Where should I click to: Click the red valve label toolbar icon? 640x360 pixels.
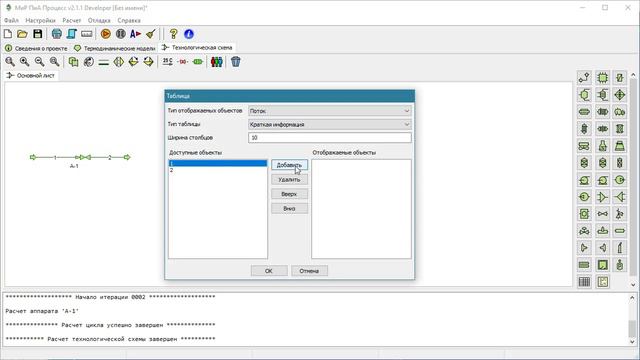[183, 62]
